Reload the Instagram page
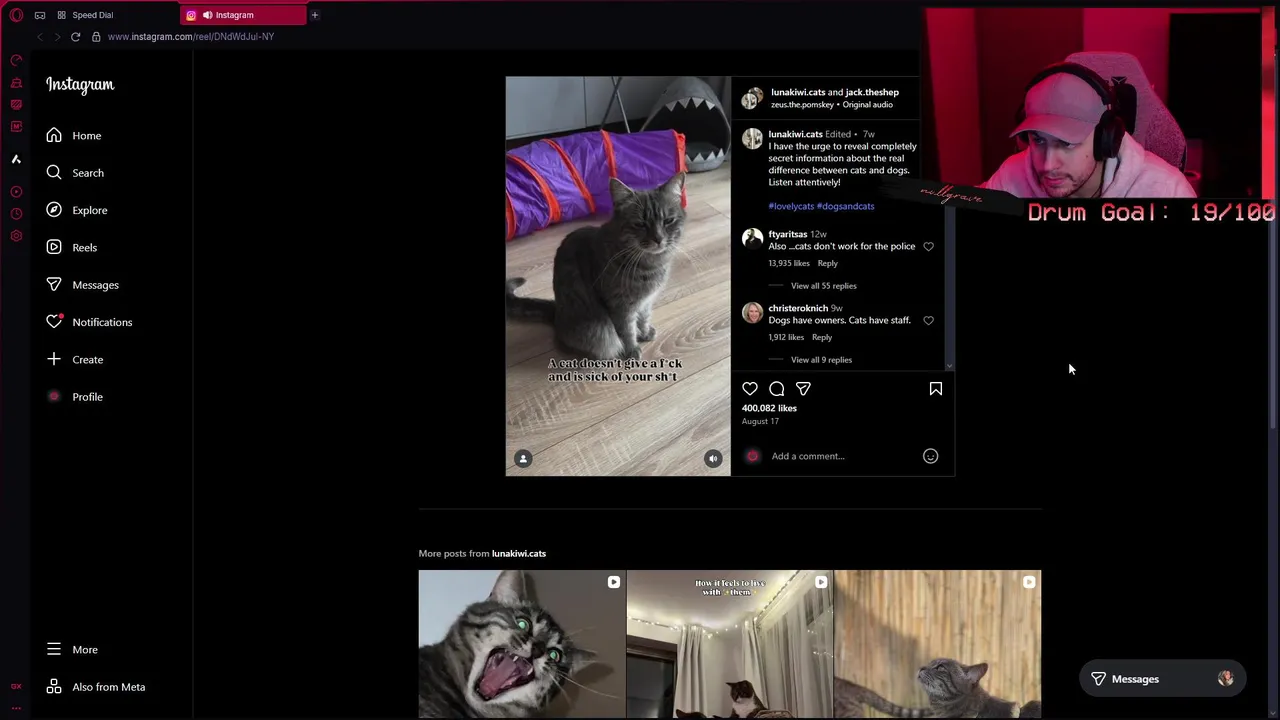 75,37
